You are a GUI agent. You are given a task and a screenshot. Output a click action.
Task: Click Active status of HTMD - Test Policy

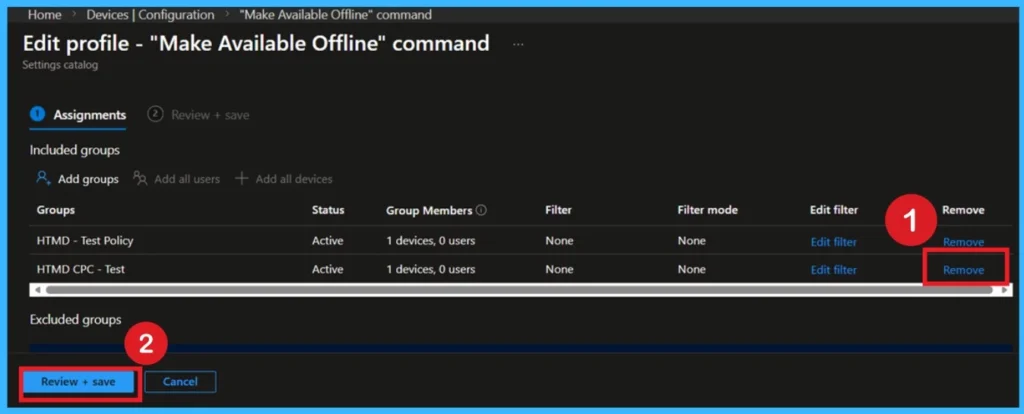pyautogui.click(x=328, y=241)
